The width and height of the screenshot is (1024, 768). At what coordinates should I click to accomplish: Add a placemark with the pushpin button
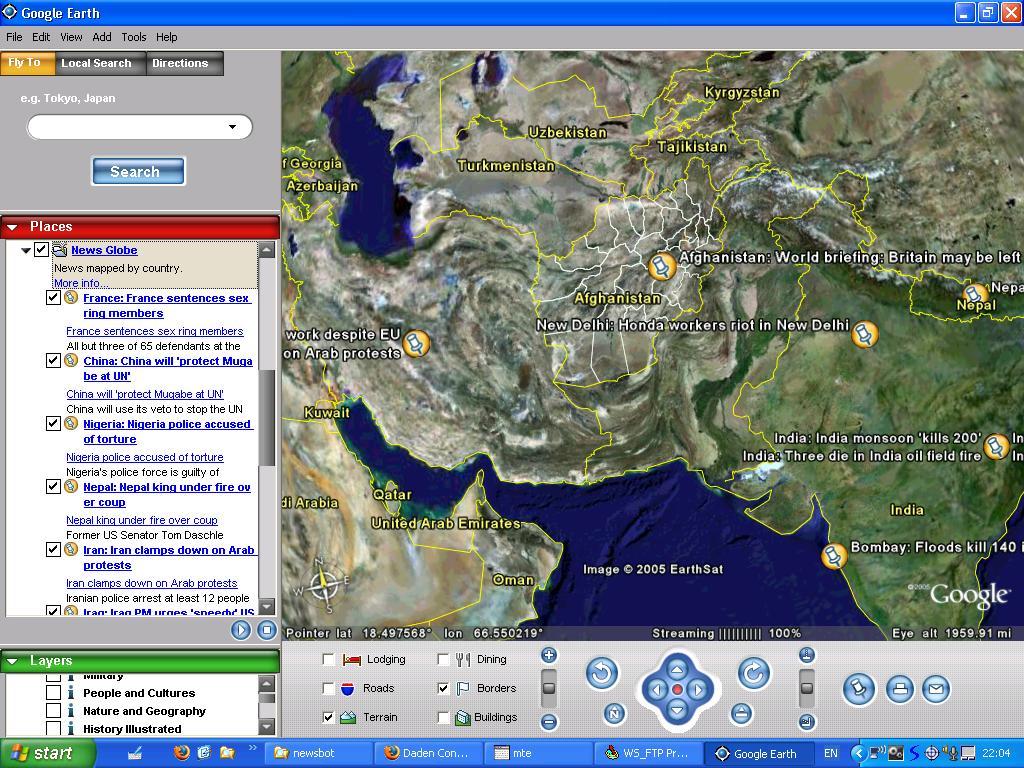[x=859, y=689]
